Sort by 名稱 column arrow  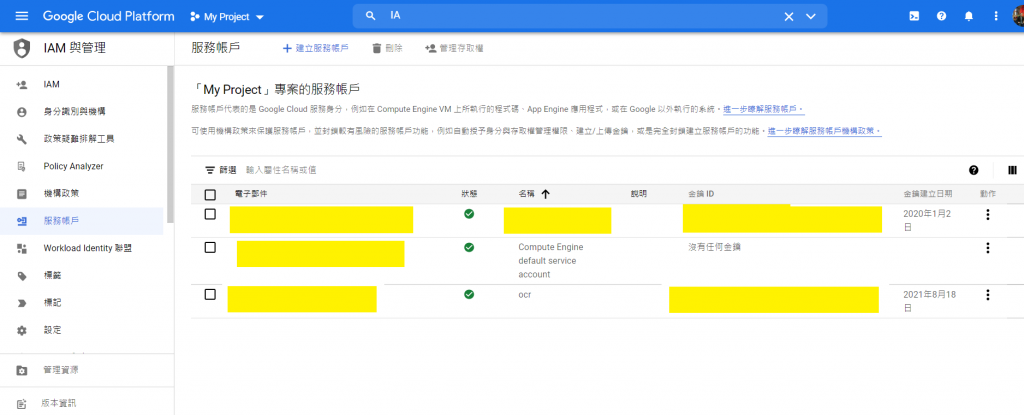coord(545,194)
